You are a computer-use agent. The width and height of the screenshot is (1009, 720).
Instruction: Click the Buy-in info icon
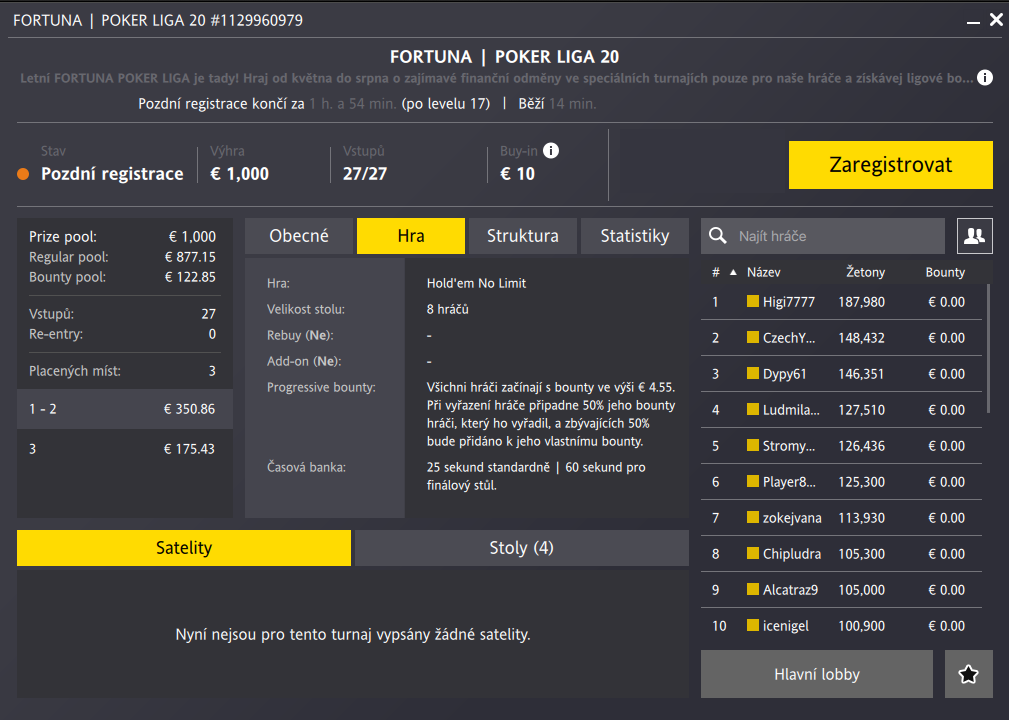click(x=551, y=151)
